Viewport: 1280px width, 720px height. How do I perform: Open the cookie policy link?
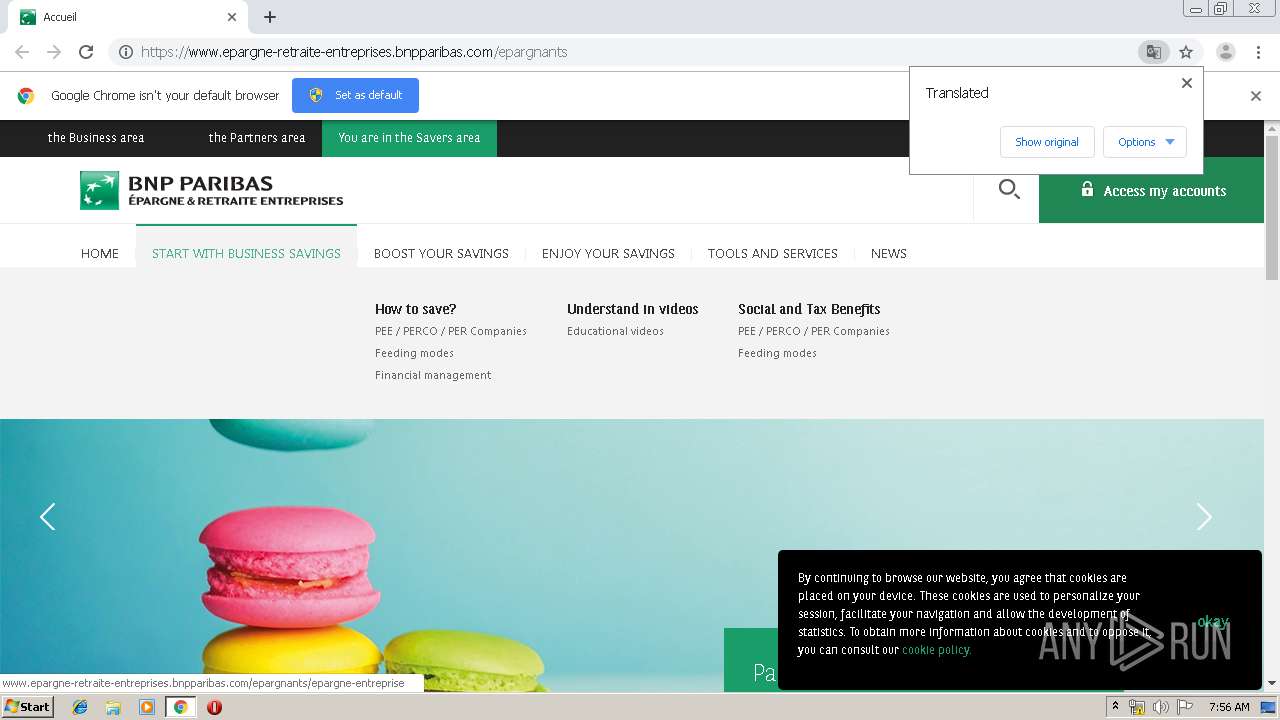pyautogui.click(x=936, y=650)
